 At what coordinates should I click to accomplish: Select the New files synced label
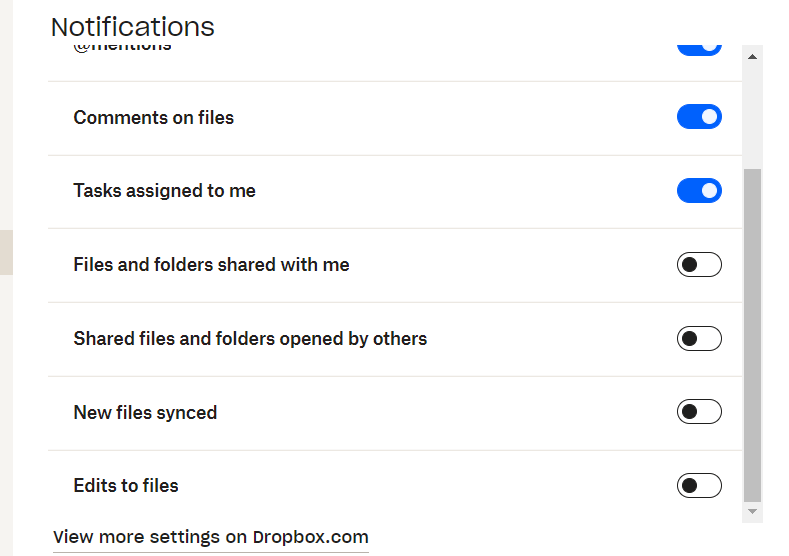145,412
